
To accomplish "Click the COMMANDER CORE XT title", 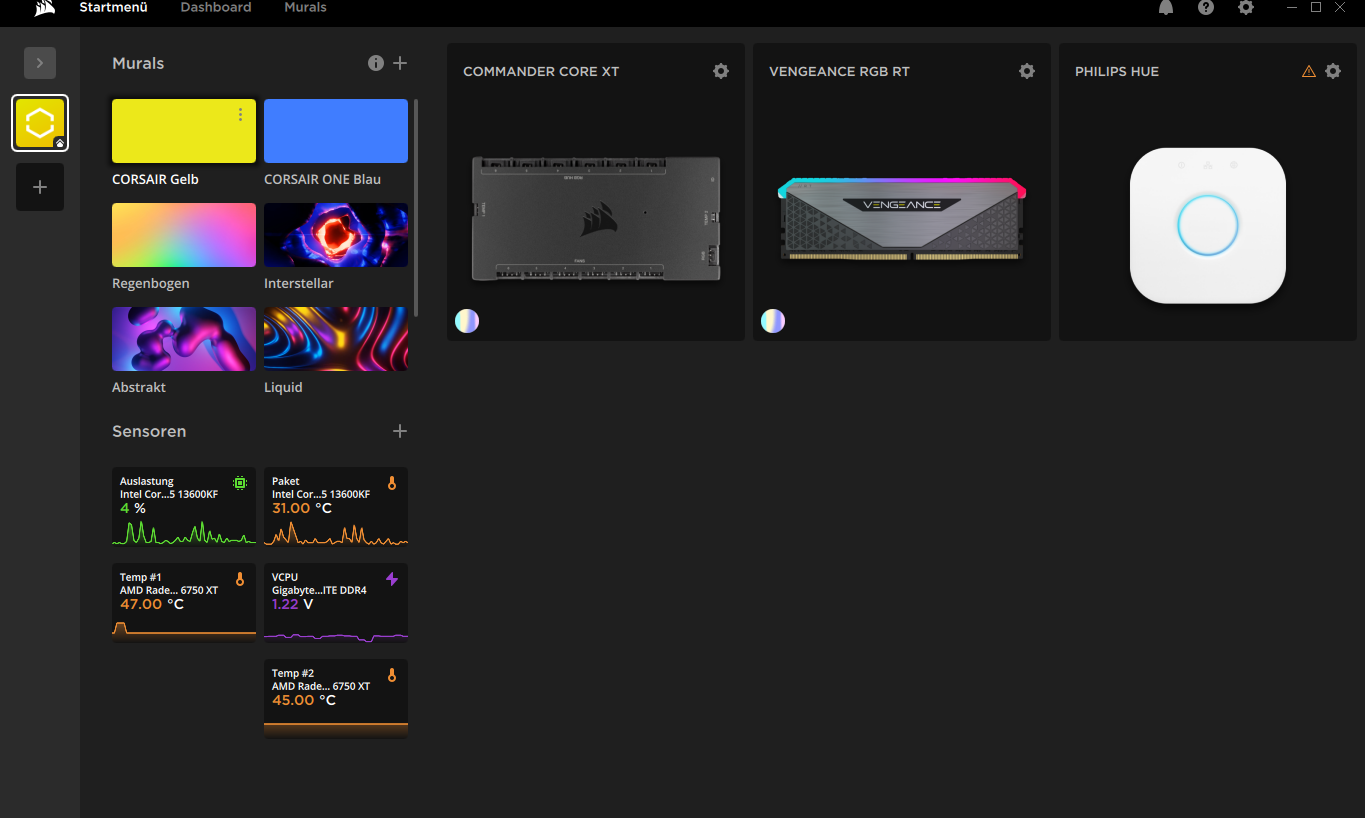I will point(541,72).
